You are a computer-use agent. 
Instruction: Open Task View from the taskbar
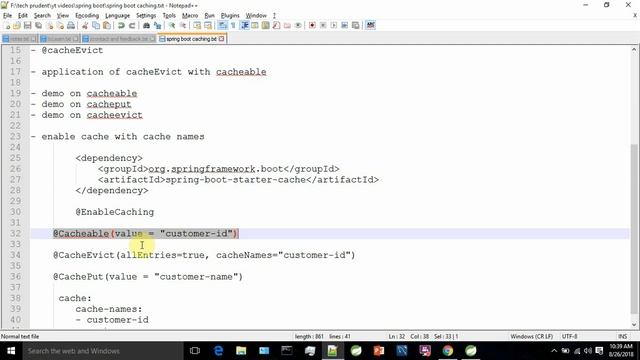tap(195, 351)
